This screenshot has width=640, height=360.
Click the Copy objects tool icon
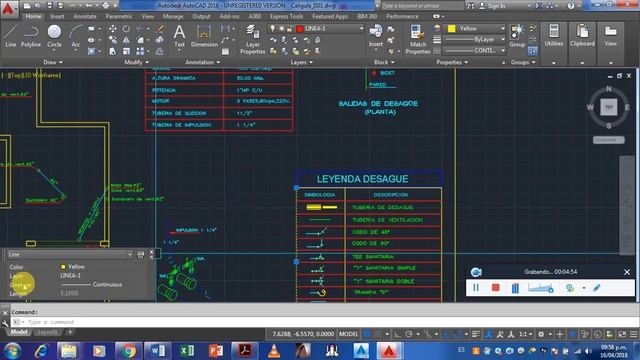click(x=113, y=40)
